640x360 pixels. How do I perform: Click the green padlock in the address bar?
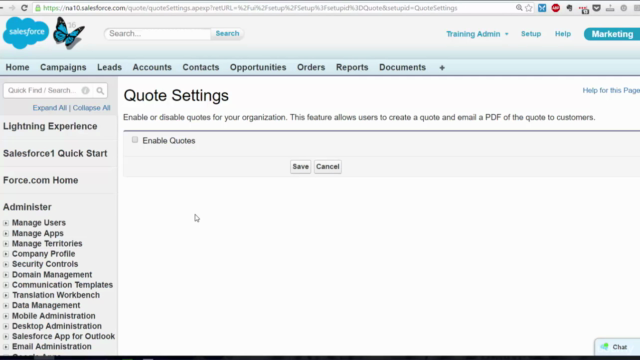(38, 8)
